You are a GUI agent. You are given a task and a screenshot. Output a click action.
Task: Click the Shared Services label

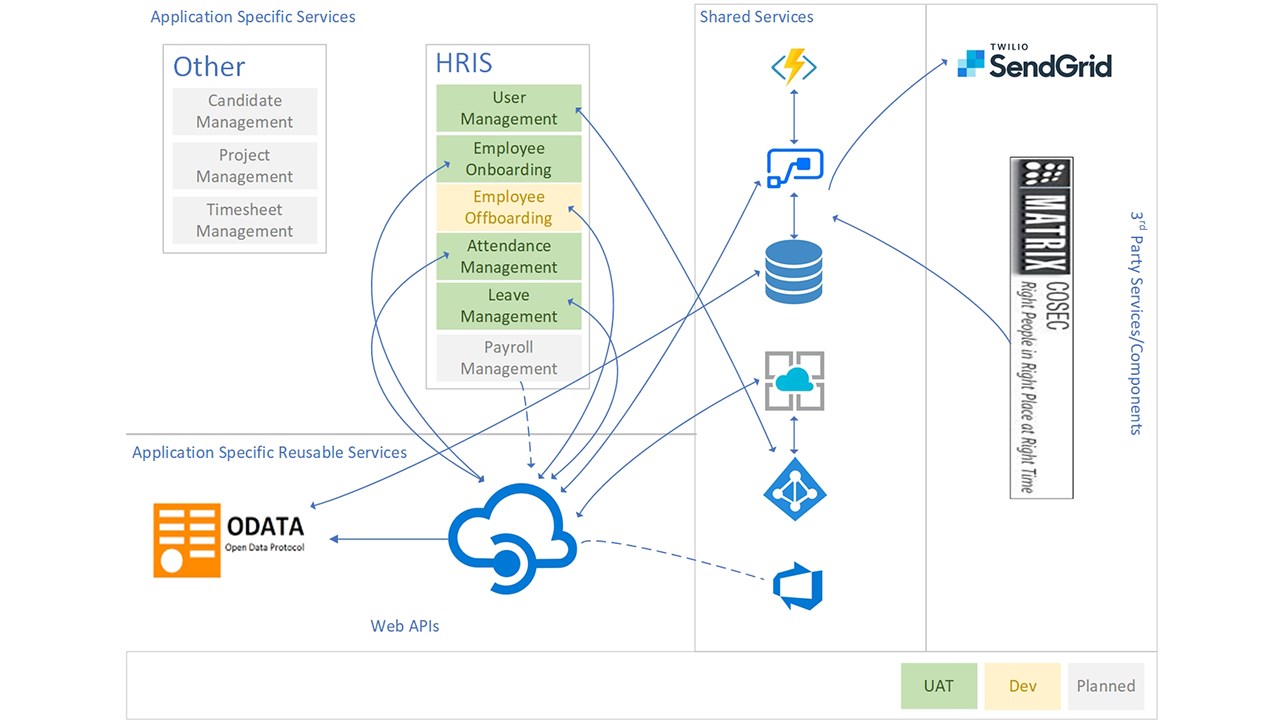[x=757, y=17]
